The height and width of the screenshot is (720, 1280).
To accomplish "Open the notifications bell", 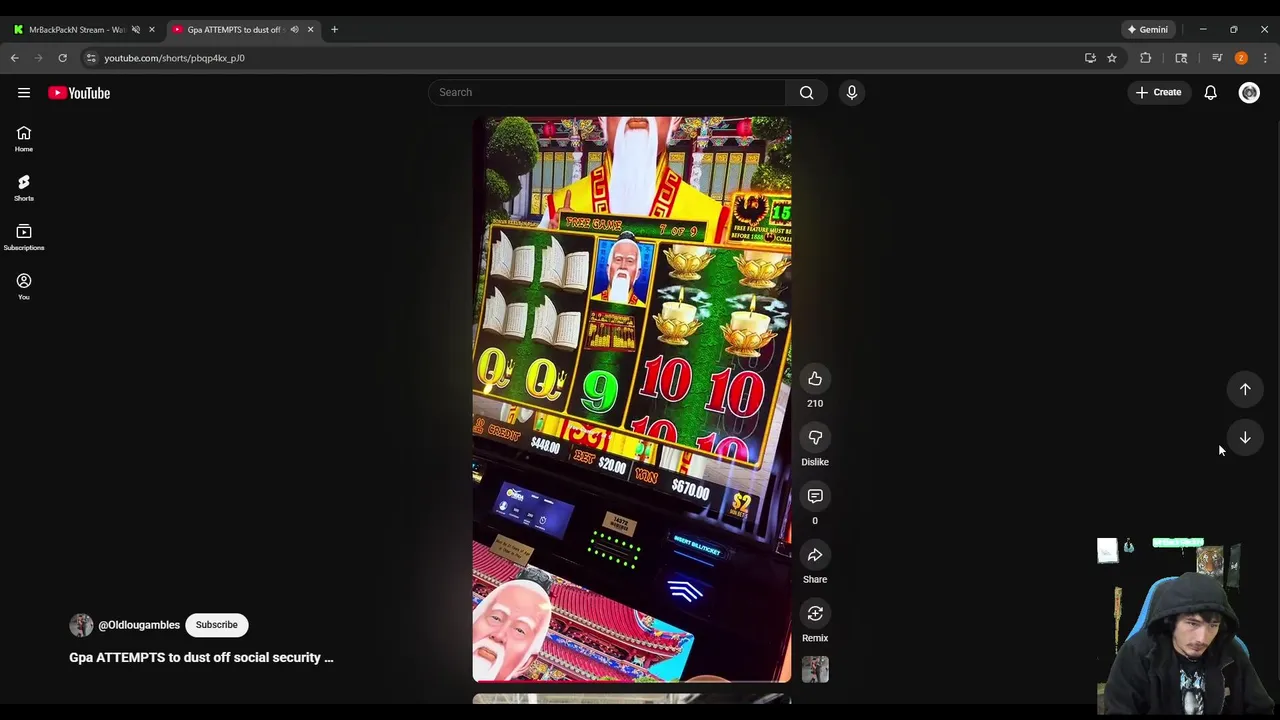I will [x=1211, y=92].
